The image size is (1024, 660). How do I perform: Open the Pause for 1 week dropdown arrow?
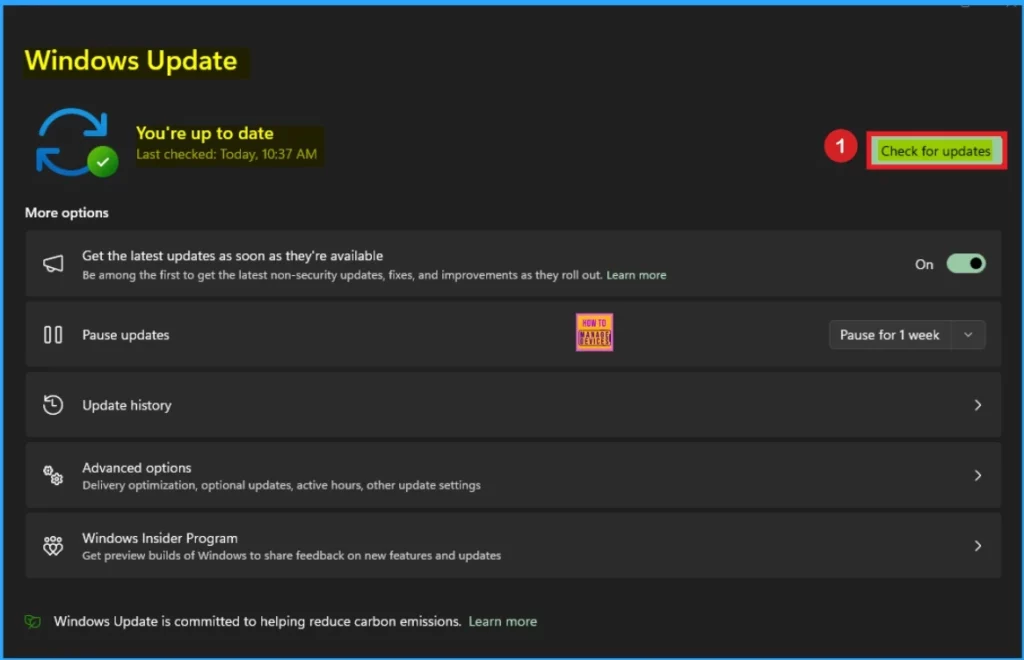pos(968,335)
